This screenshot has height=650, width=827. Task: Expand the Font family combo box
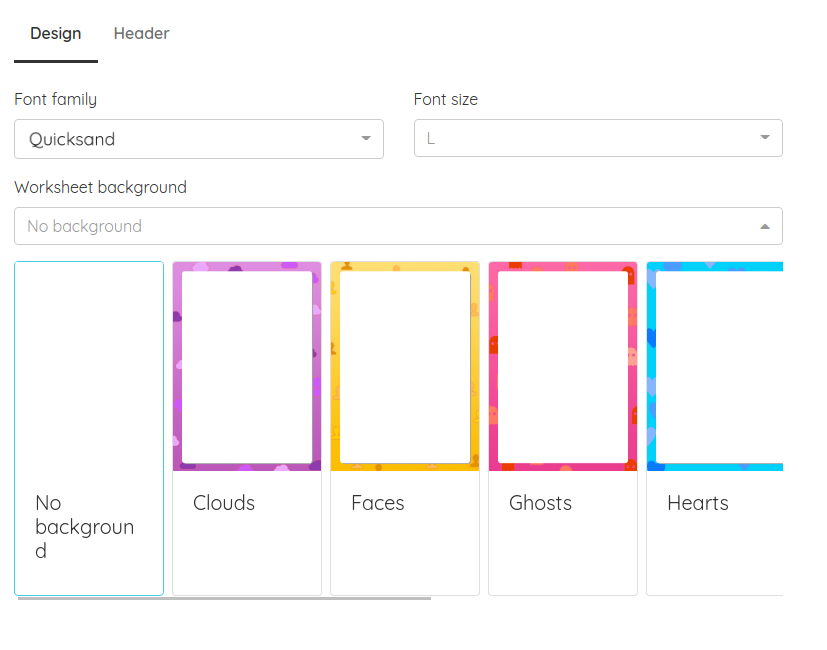200,139
